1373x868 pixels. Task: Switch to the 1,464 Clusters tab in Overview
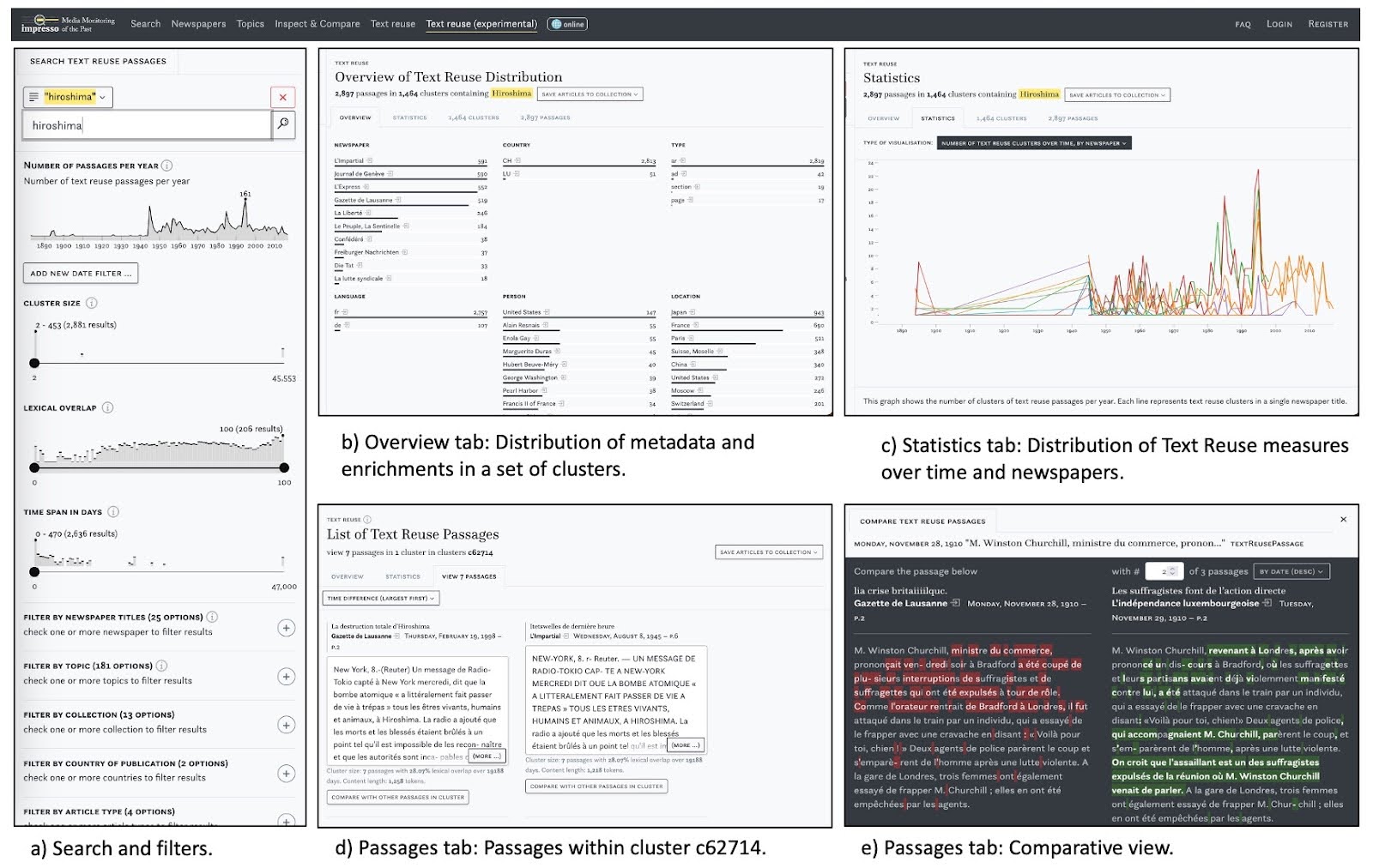pyautogui.click(x=473, y=118)
